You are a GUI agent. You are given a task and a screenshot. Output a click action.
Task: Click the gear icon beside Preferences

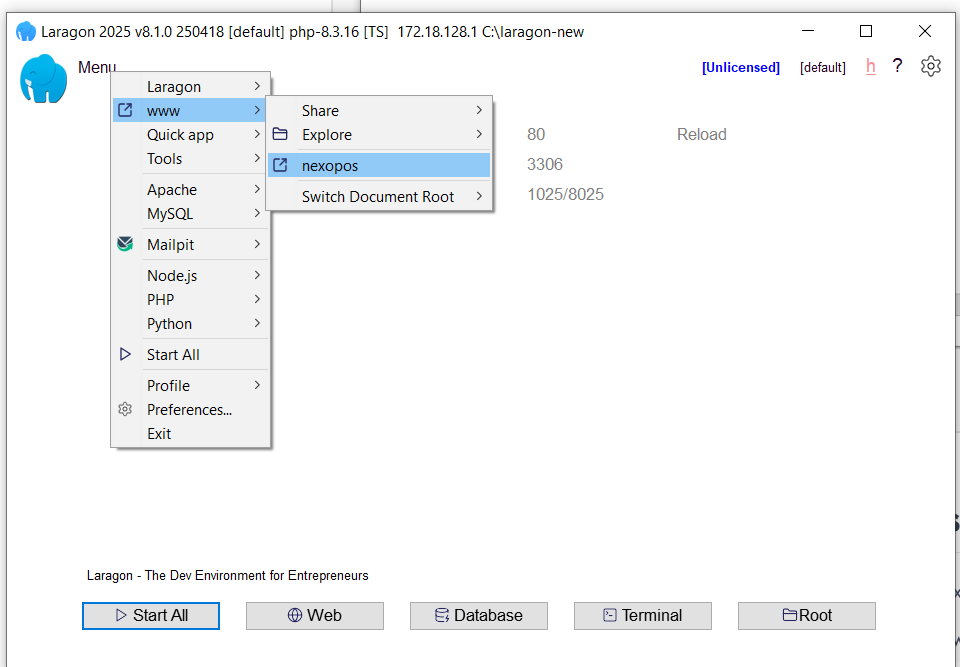coord(125,409)
